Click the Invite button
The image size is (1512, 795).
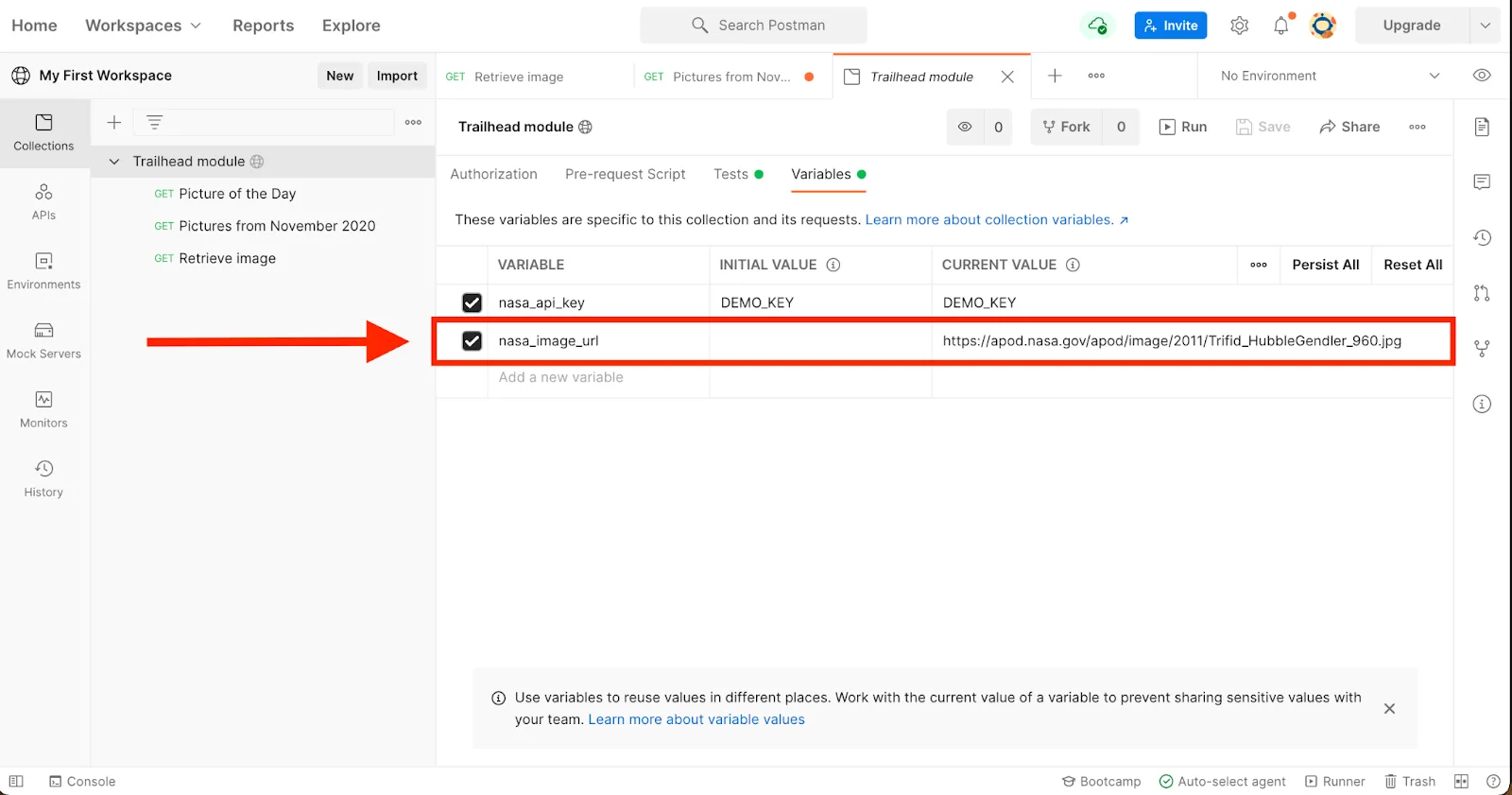(x=1171, y=26)
